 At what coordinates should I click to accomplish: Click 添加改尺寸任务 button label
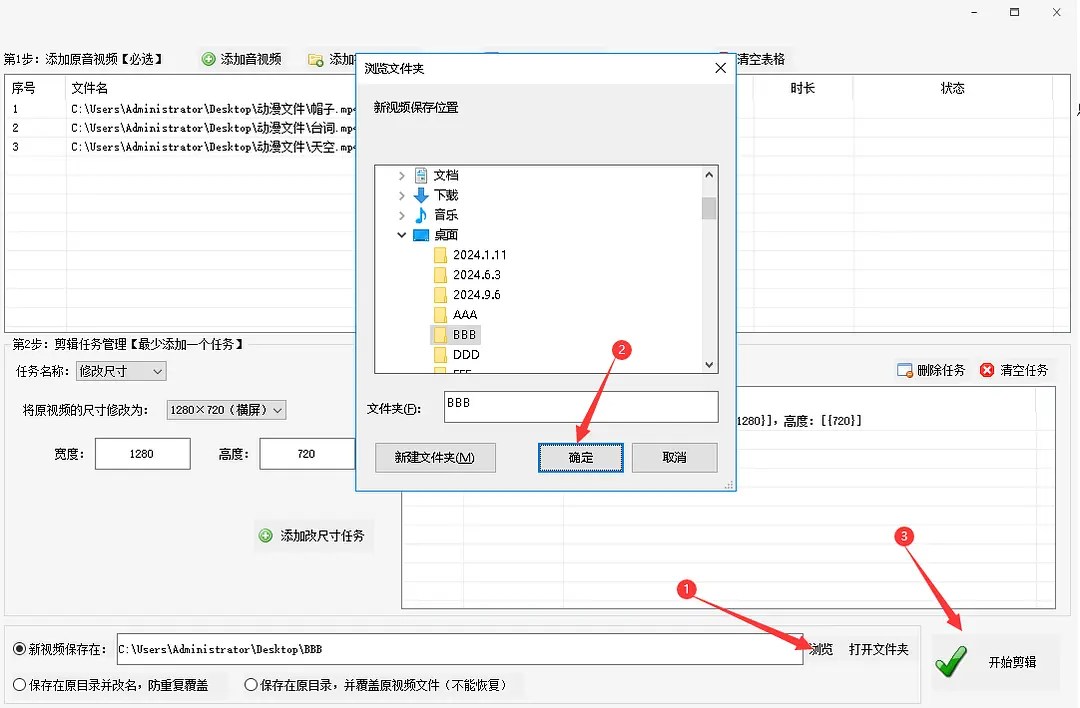point(322,536)
